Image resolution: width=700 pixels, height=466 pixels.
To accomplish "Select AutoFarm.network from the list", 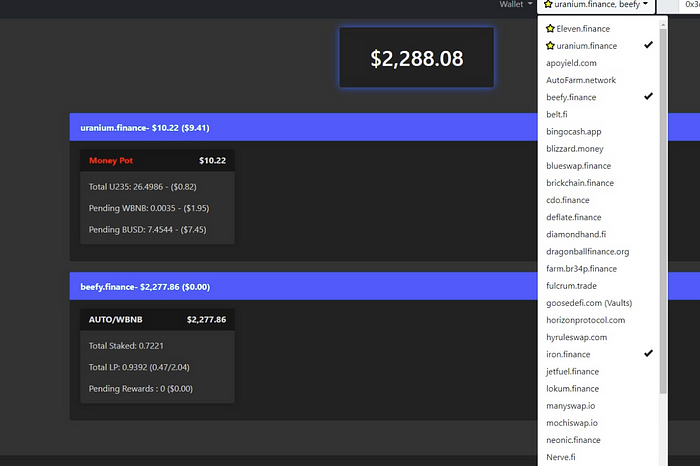I will tap(581, 80).
